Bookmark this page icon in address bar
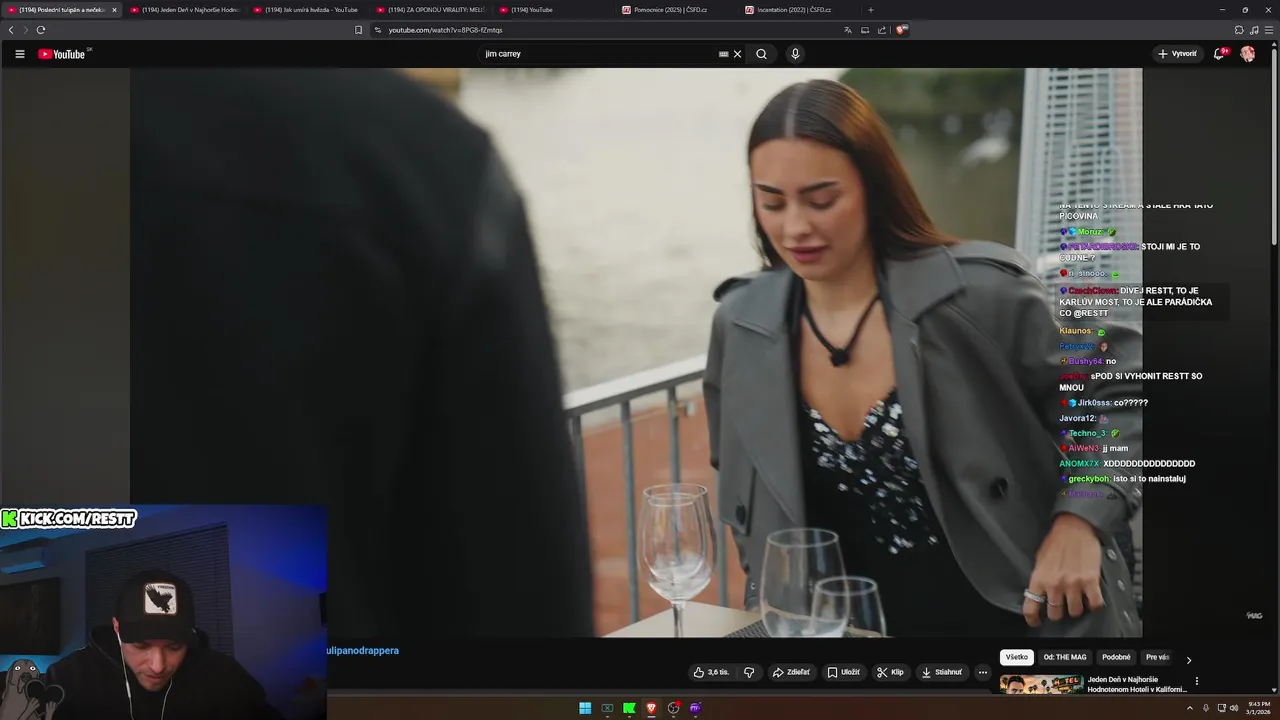Viewport: 1280px width, 720px height. pyautogui.click(x=359, y=30)
